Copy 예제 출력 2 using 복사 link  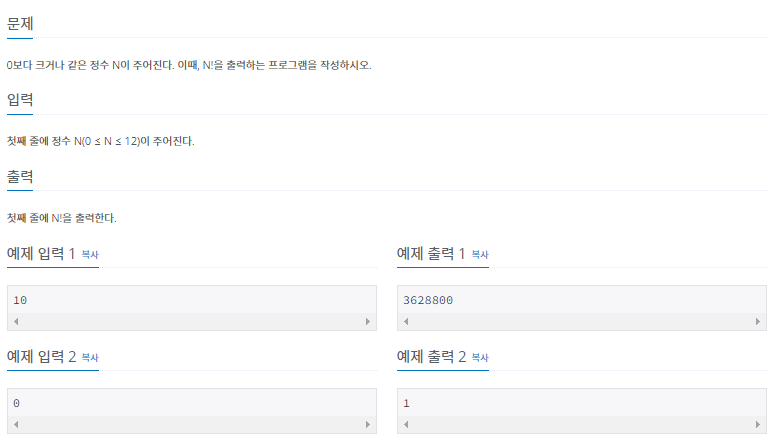pyautogui.click(x=480, y=357)
